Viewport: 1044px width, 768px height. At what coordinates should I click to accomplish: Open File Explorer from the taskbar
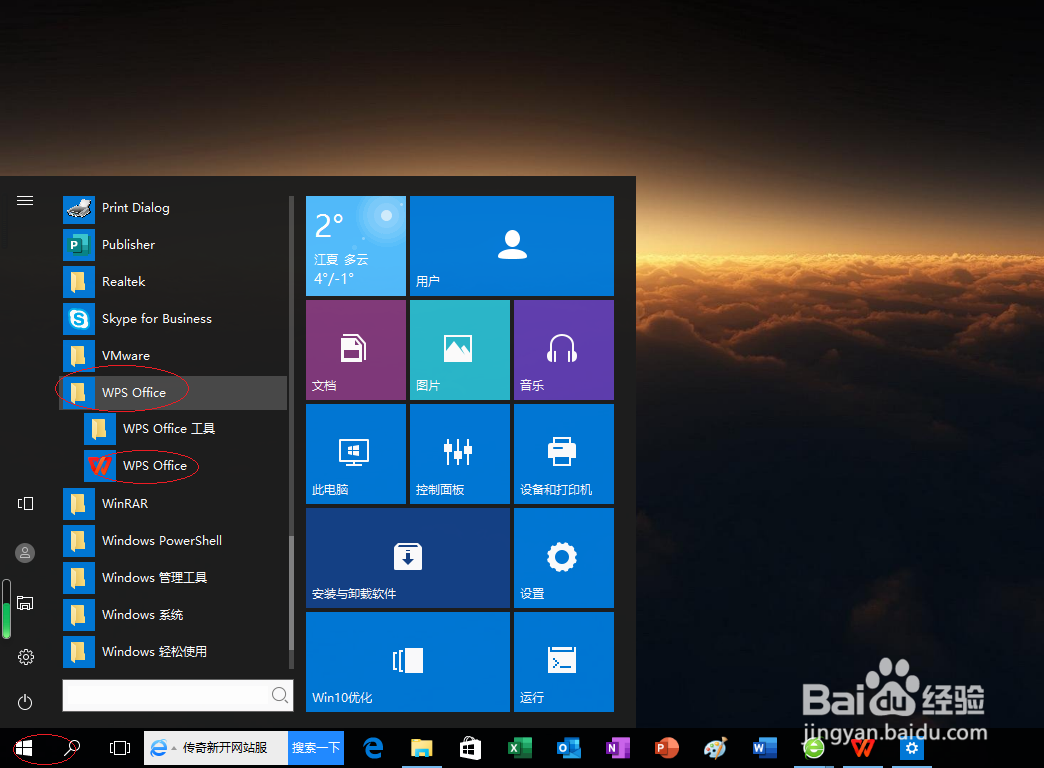click(x=421, y=748)
